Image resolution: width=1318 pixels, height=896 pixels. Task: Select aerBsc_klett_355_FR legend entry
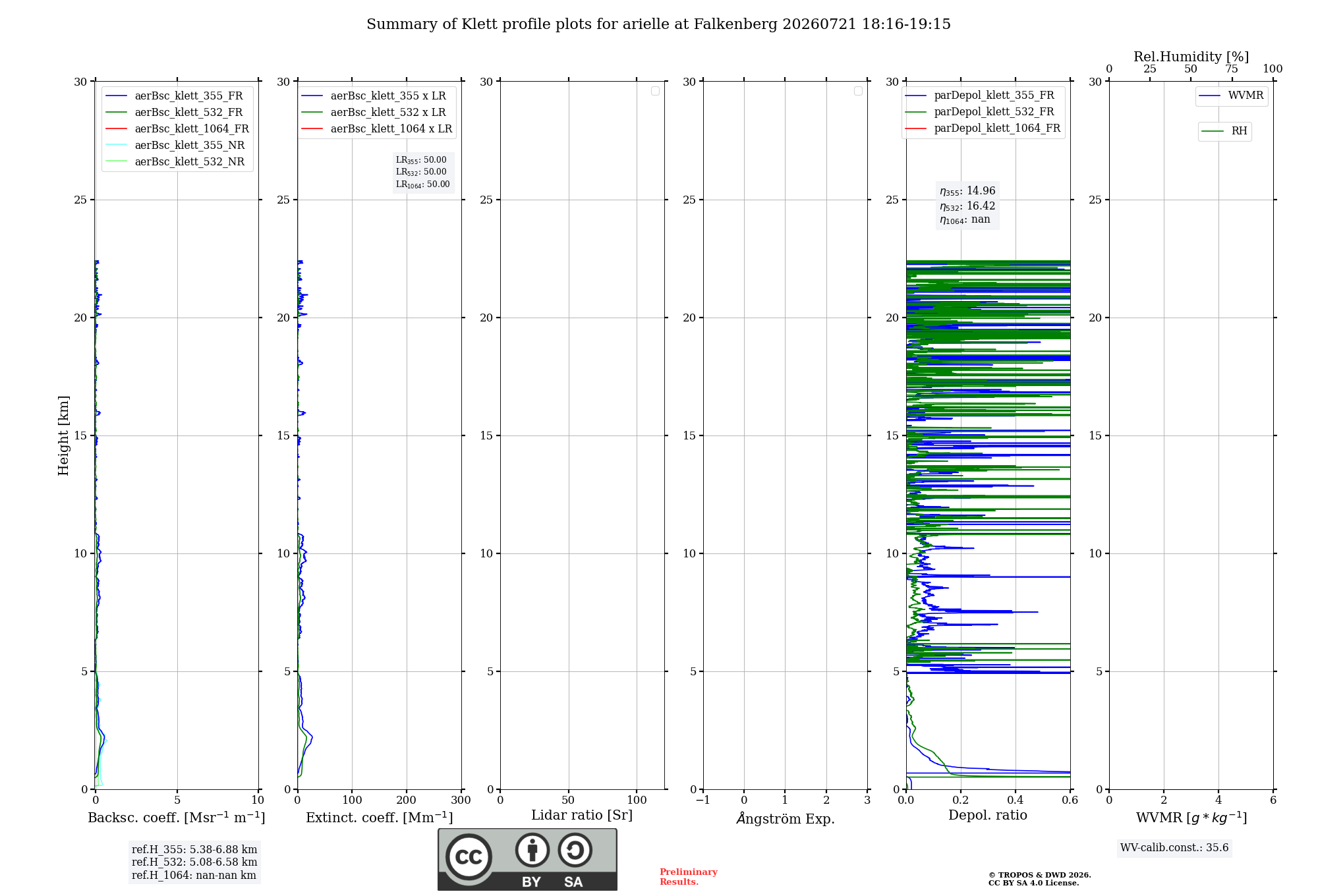tap(174, 96)
